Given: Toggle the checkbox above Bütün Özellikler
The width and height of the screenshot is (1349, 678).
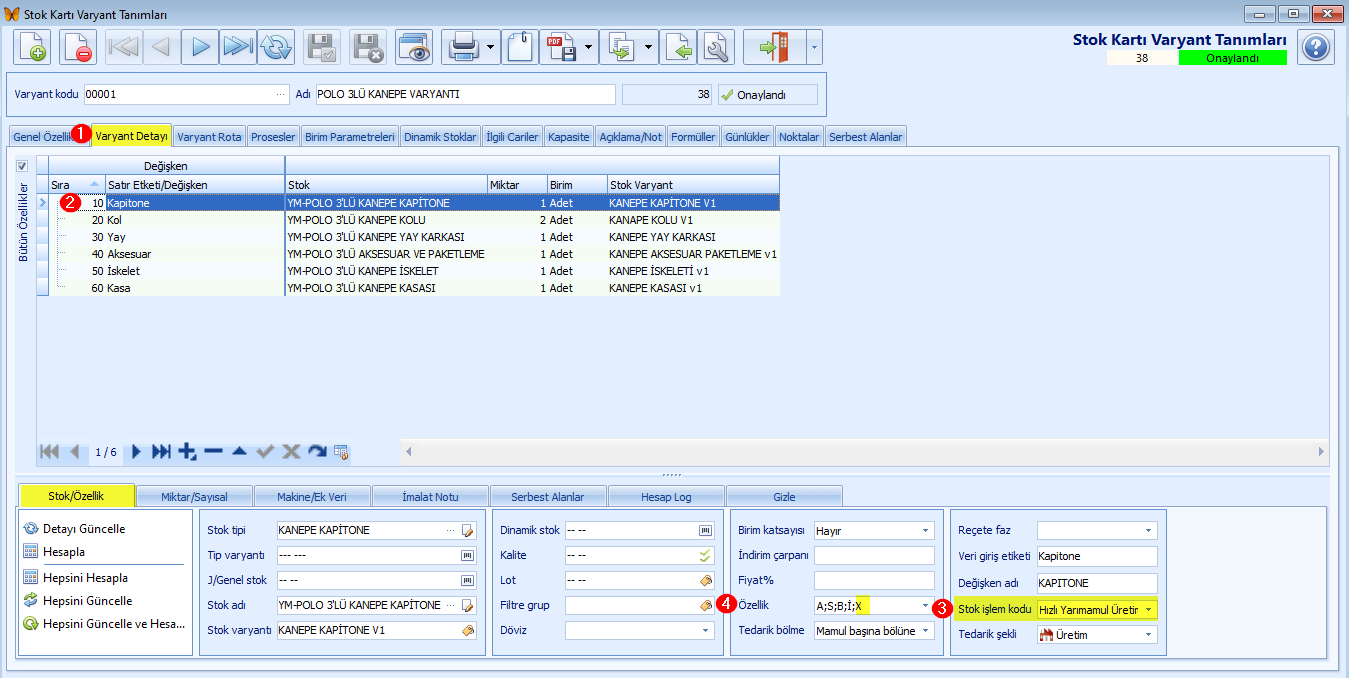Looking at the screenshot, I should click(22, 166).
